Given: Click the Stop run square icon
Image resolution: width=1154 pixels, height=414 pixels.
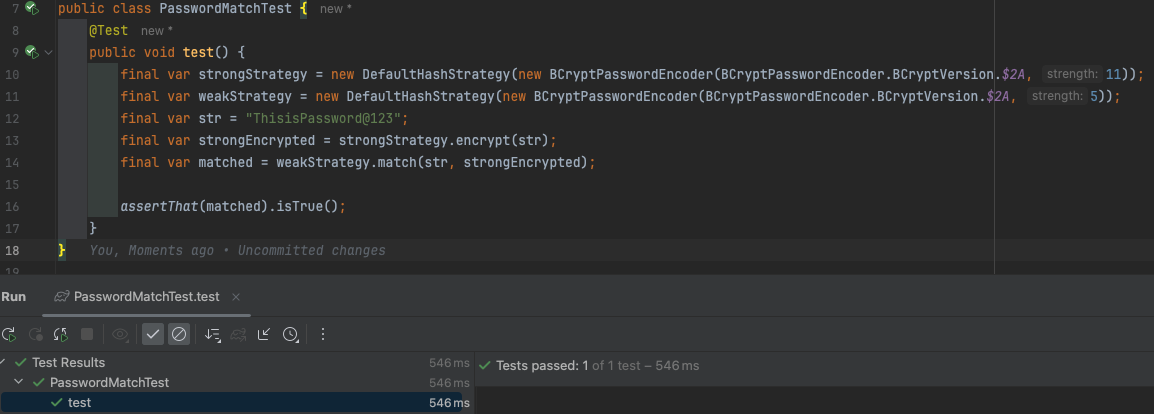Looking at the screenshot, I should (87, 334).
